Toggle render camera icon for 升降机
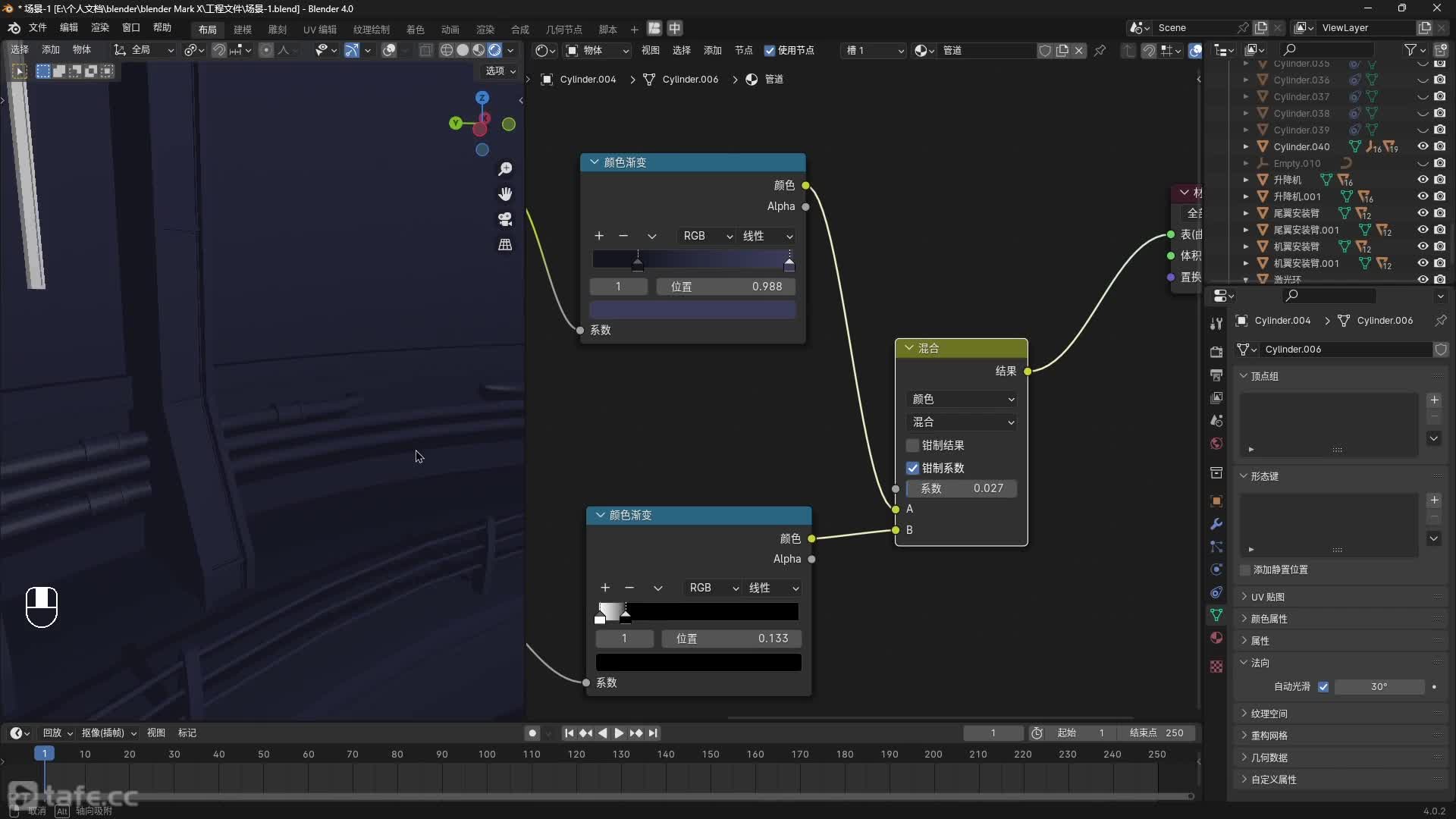This screenshot has height=819, width=1456. pos(1440,180)
